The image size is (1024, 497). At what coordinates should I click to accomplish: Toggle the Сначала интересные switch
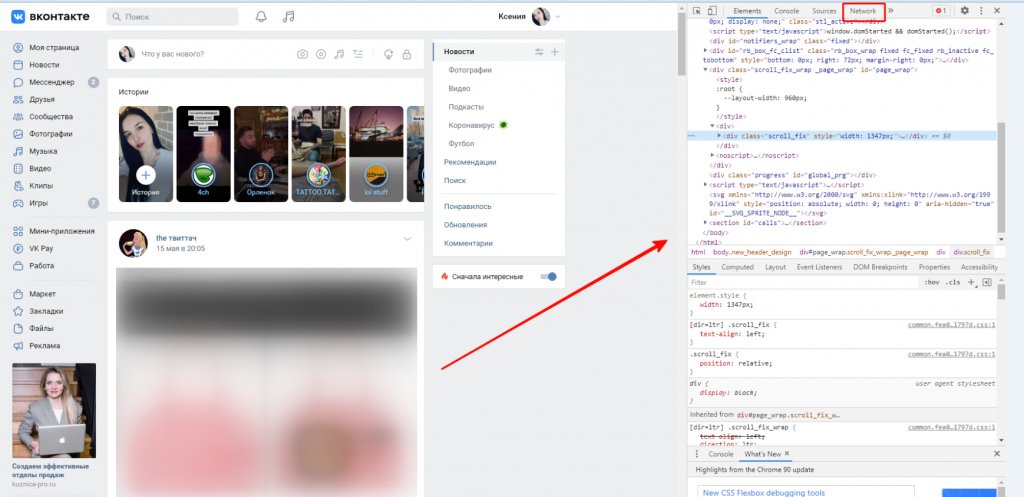548,276
